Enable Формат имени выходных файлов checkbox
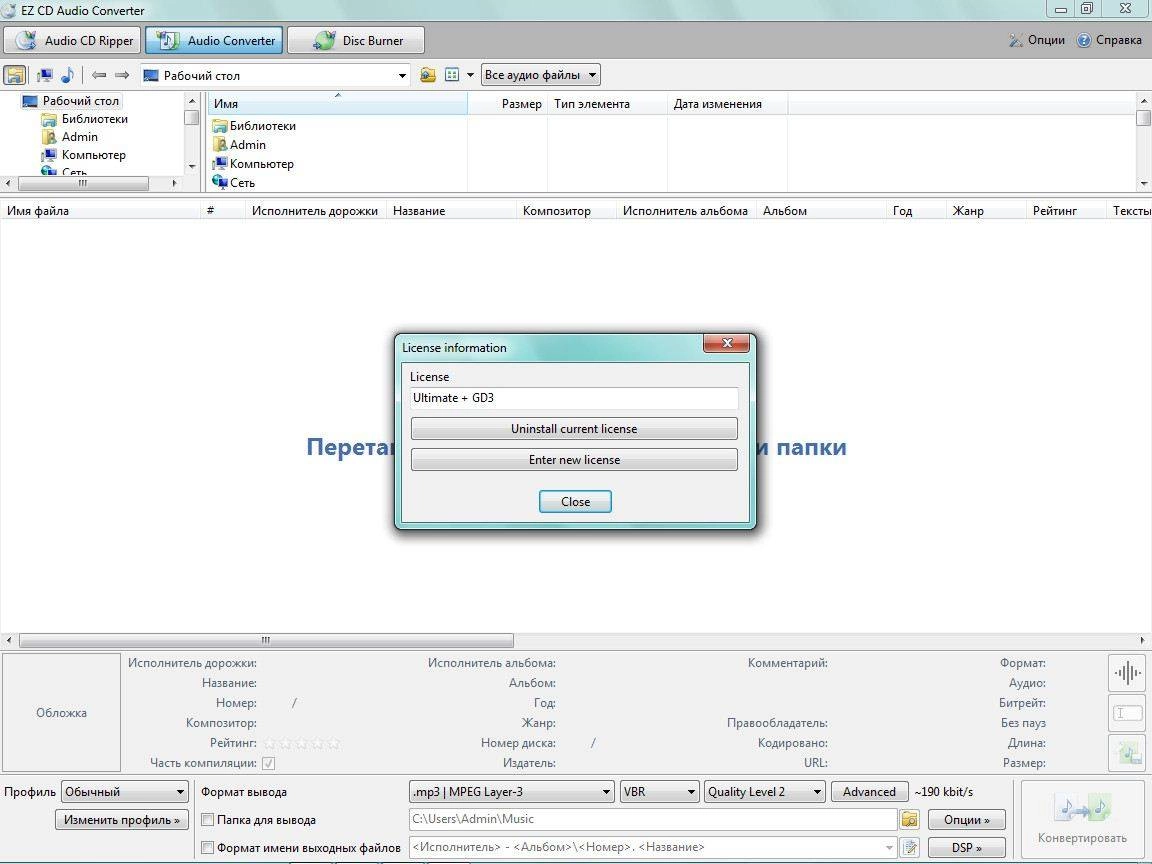Image resolution: width=1152 pixels, height=864 pixels. click(208, 848)
